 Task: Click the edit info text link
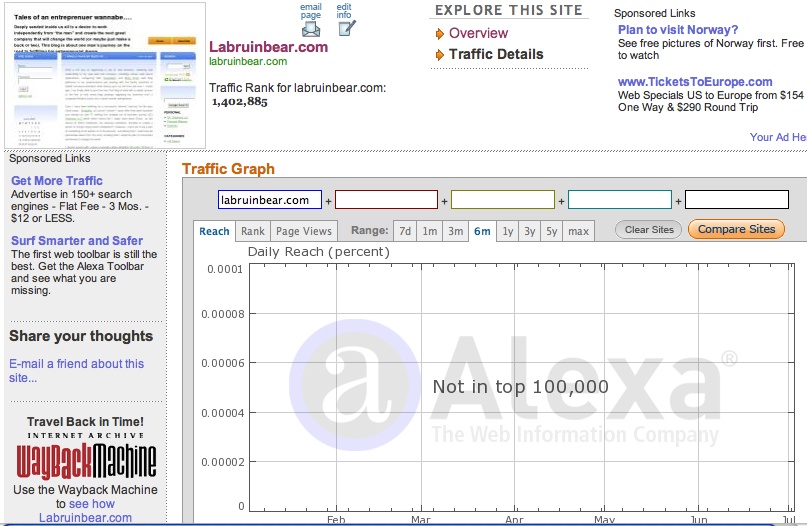click(344, 11)
